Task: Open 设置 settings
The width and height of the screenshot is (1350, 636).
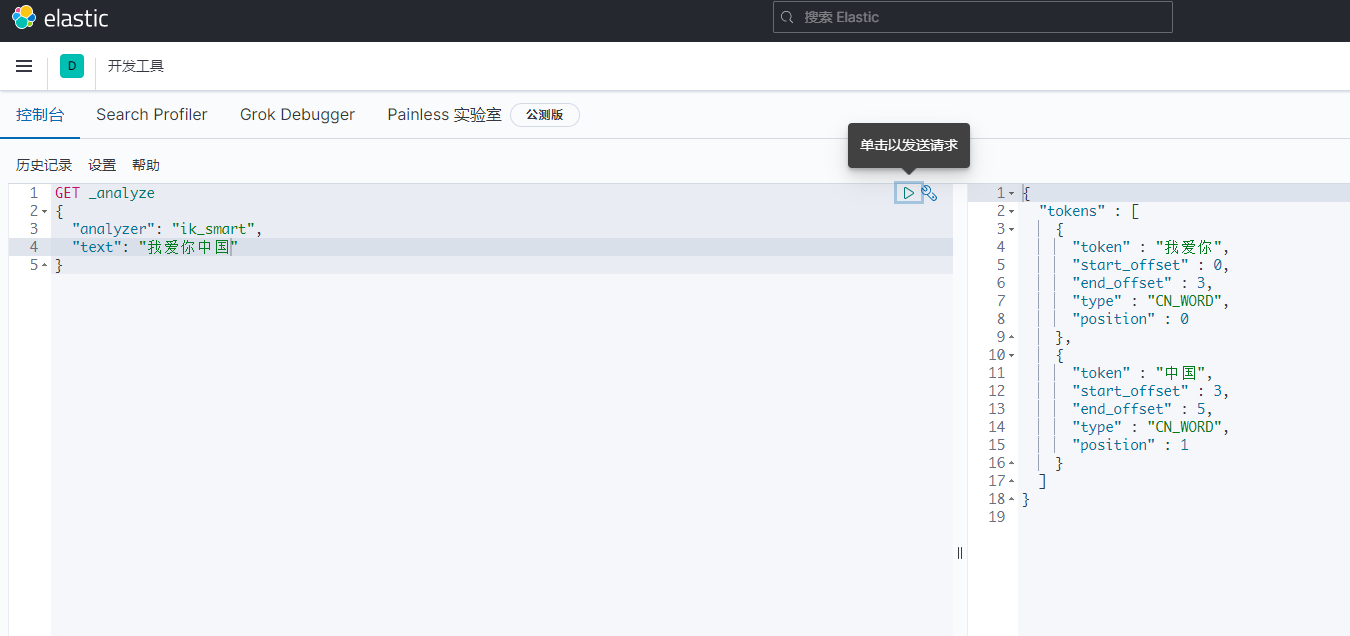Action: (x=102, y=165)
